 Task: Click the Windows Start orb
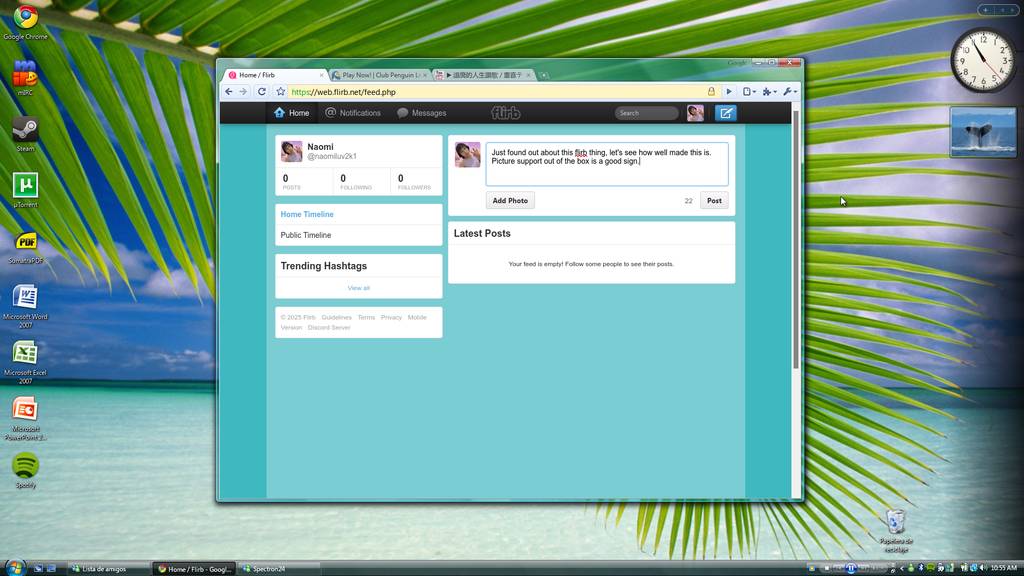click(14, 568)
